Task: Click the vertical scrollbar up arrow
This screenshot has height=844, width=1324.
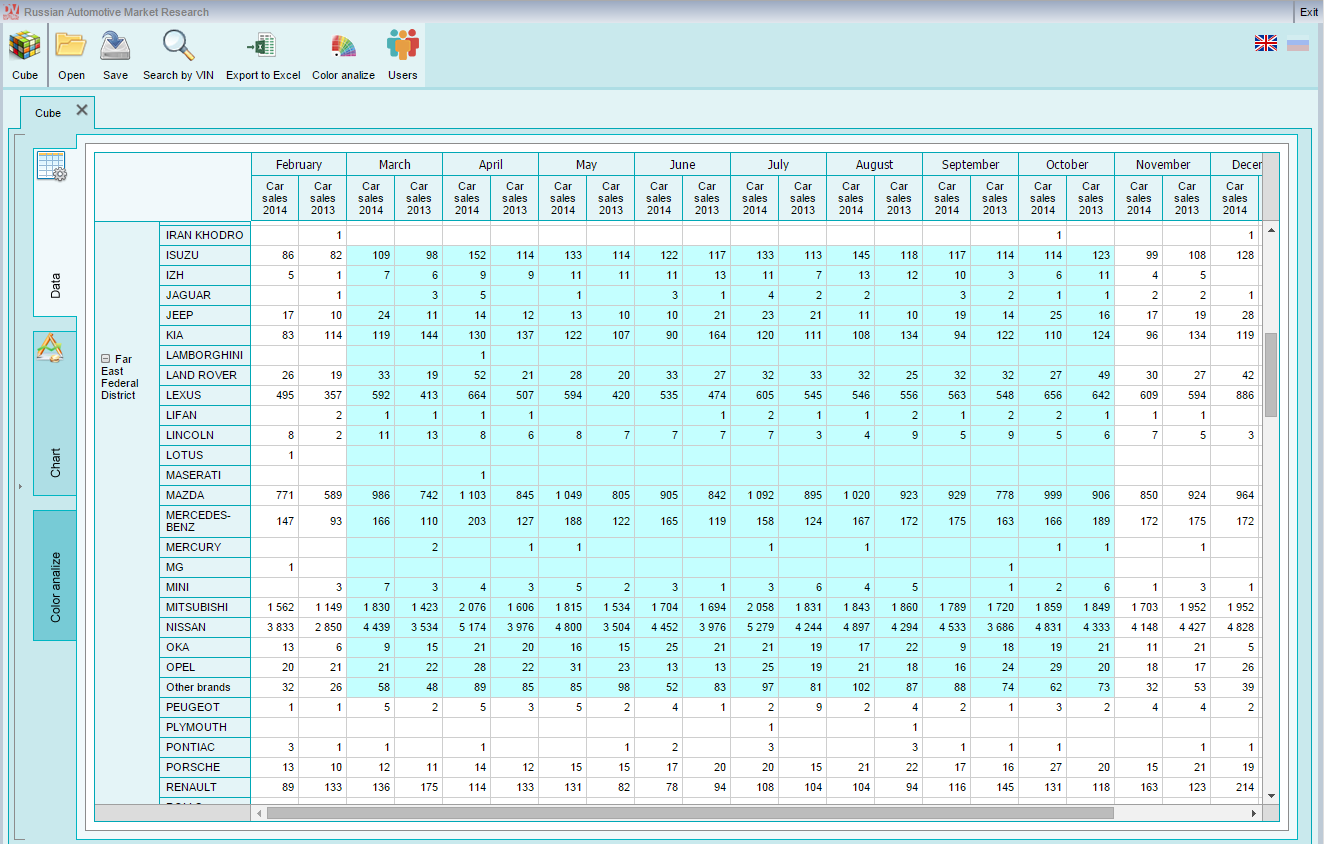Action: pos(1271,230)
